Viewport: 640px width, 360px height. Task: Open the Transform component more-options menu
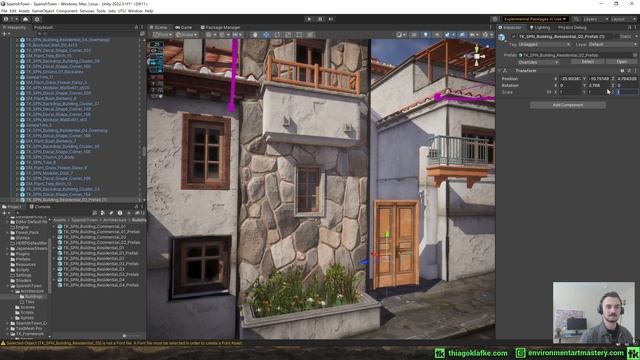(x=636, y=71)
